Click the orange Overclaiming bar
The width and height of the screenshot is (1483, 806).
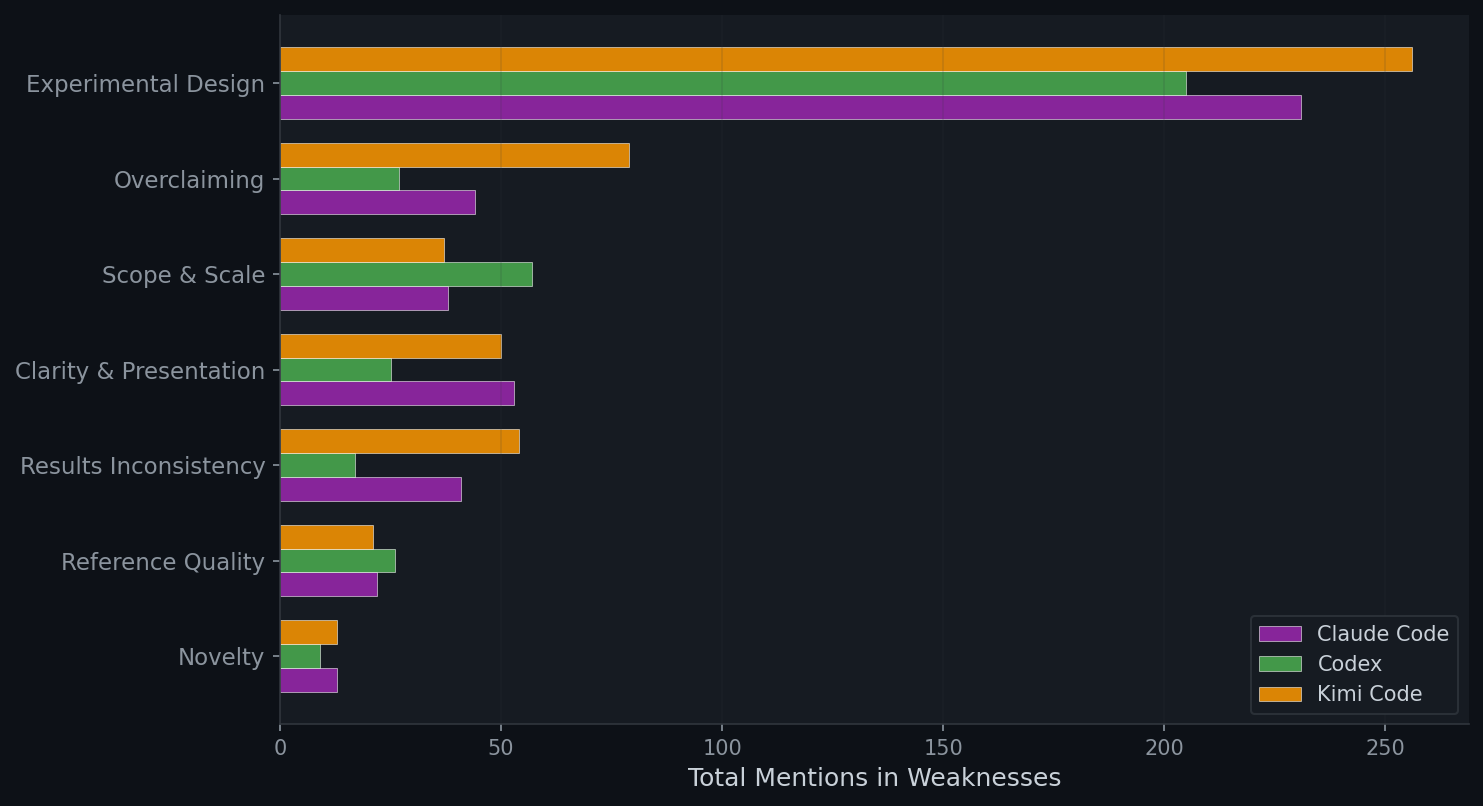click(x=454, y=155)
